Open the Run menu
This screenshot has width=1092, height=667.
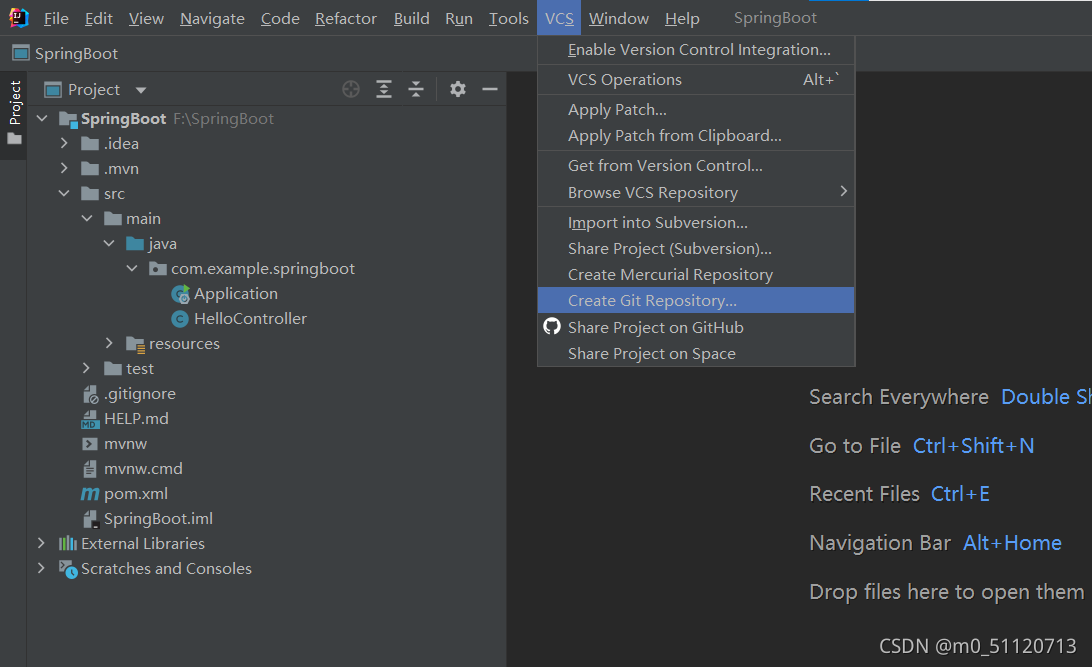click(459, 18)
